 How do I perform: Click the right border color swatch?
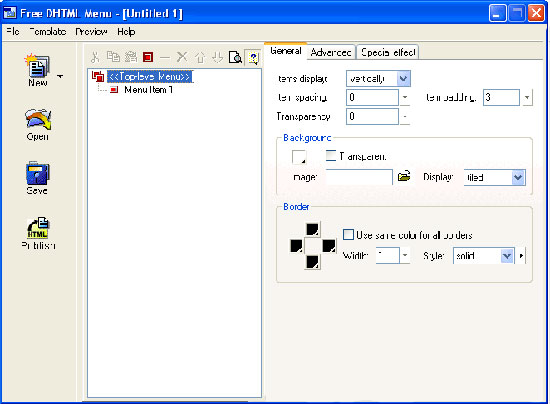329,246
